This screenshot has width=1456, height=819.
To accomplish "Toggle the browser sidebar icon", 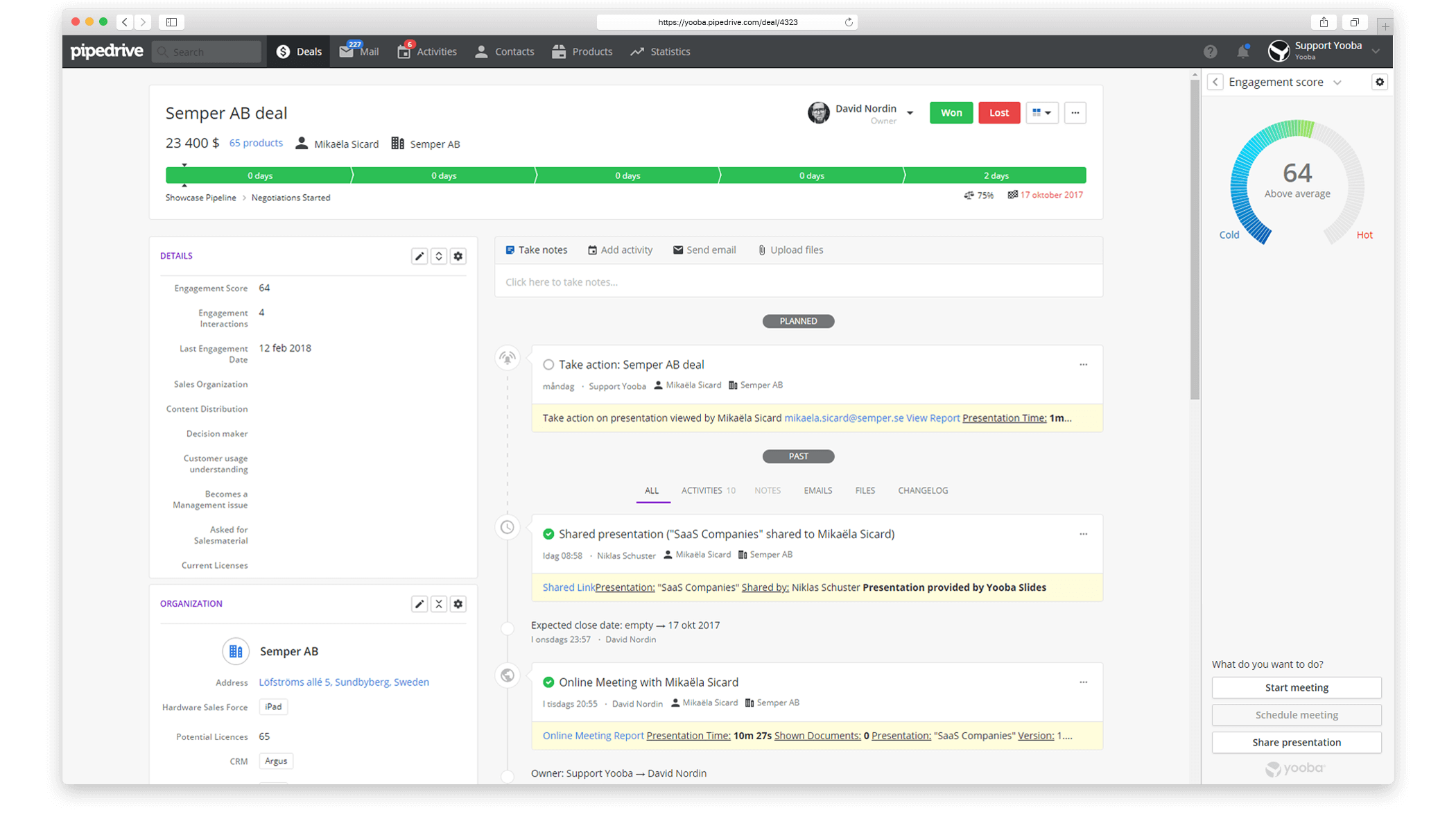I will tap(171, 22).
